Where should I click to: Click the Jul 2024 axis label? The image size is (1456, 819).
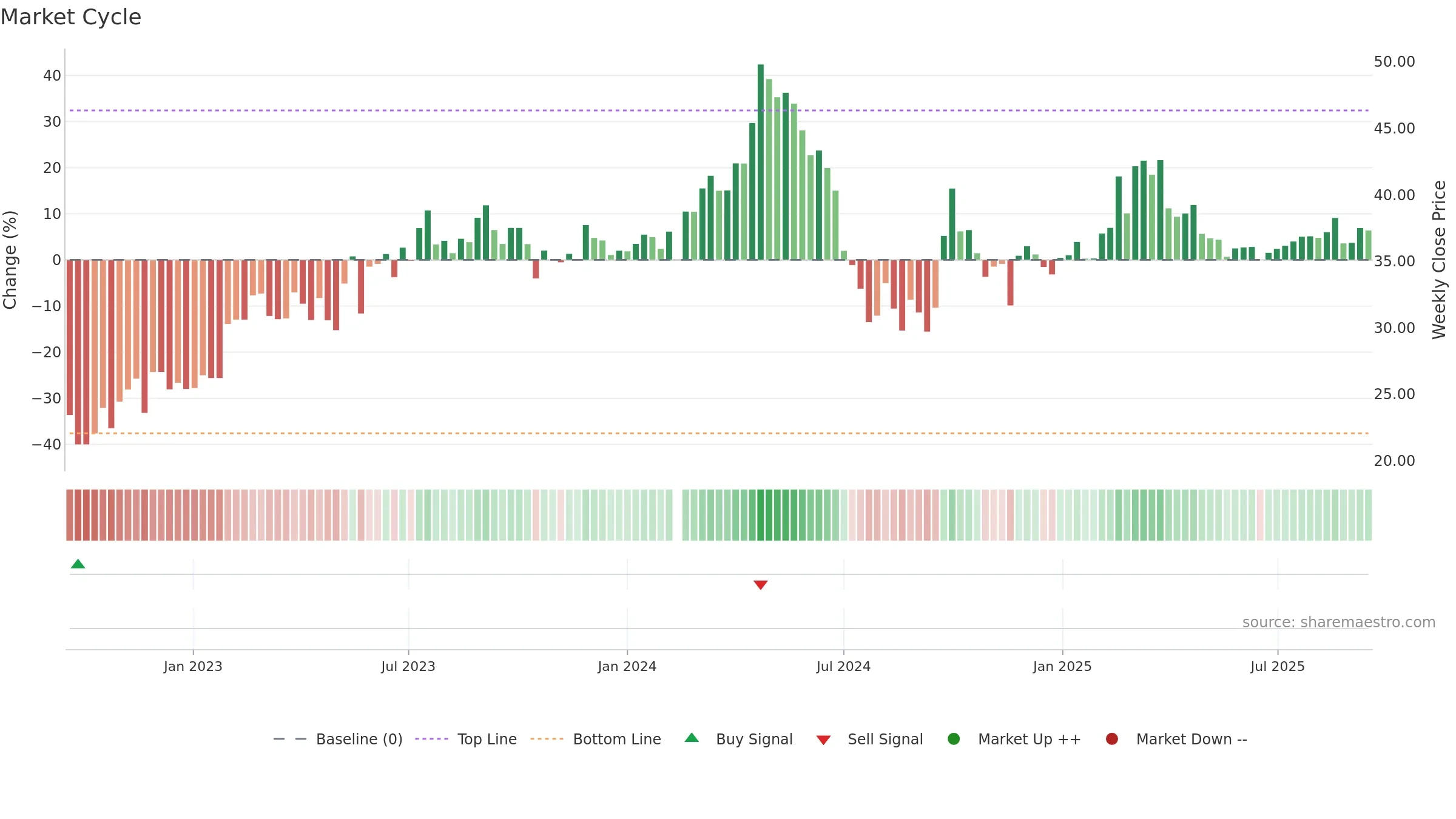click(x=843, y=666)
